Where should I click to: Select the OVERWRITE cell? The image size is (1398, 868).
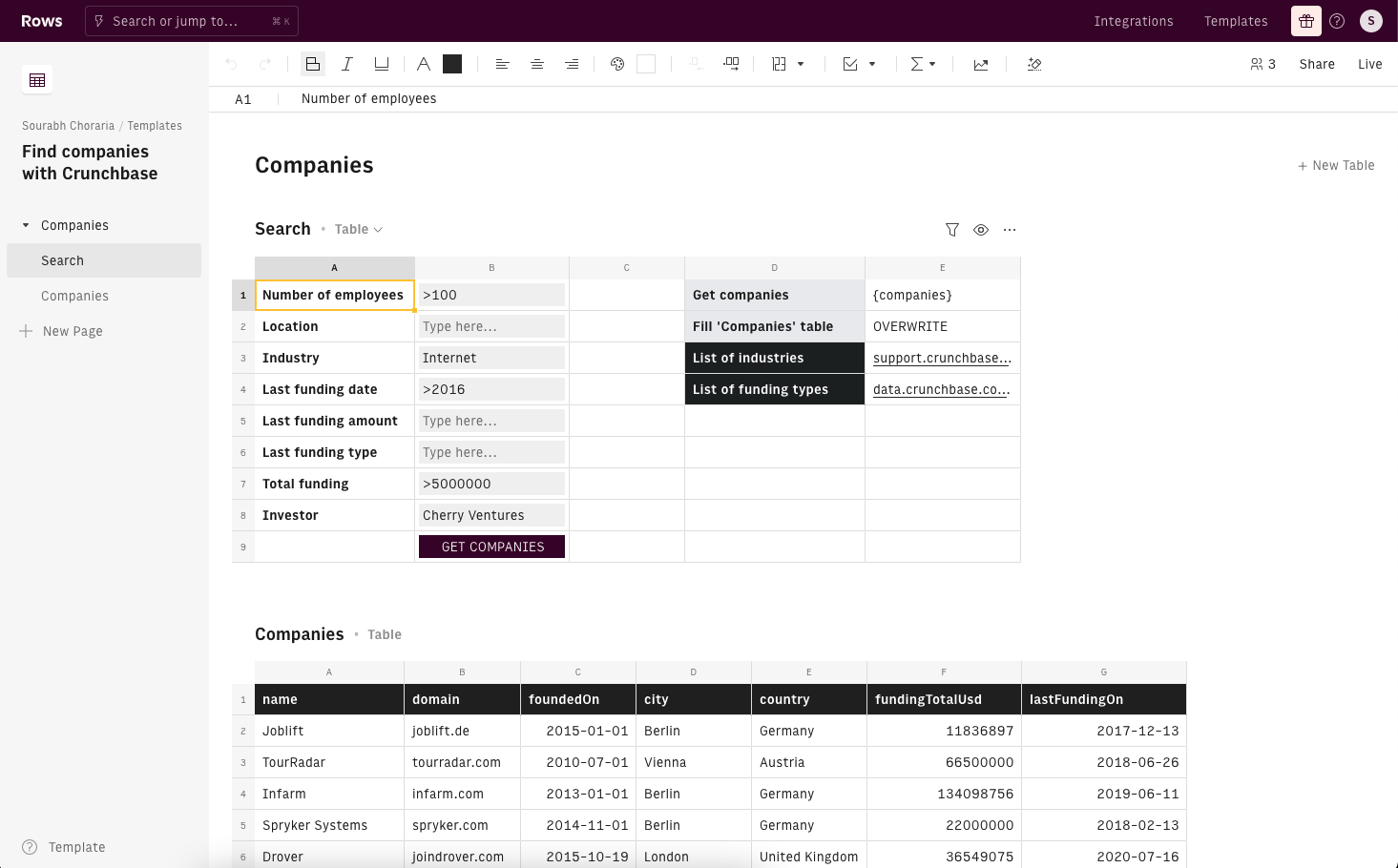(943, 326)
